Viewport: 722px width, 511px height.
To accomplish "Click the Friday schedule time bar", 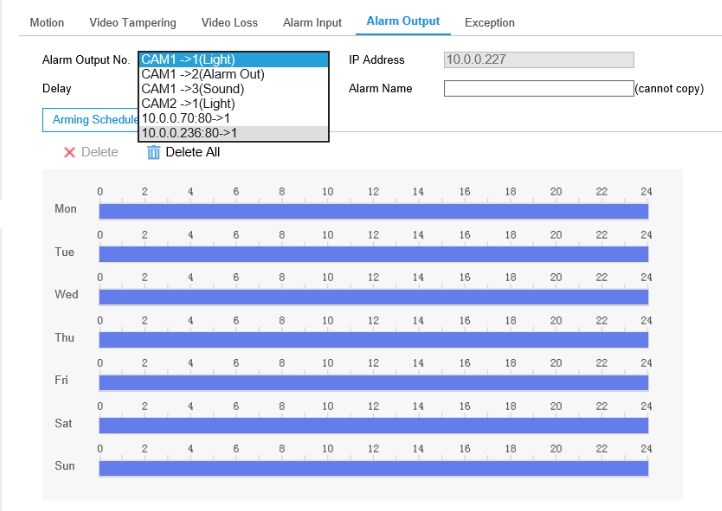I will click(x=373, y=383).
